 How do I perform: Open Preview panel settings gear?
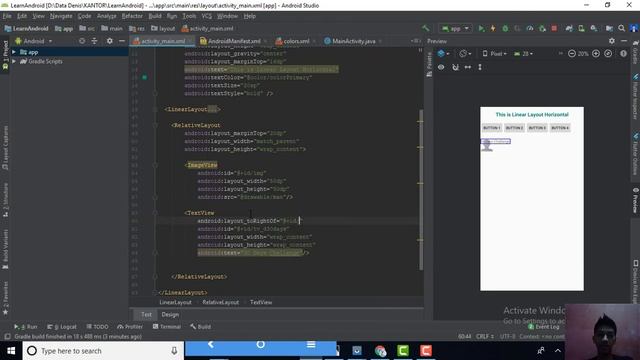611,41
